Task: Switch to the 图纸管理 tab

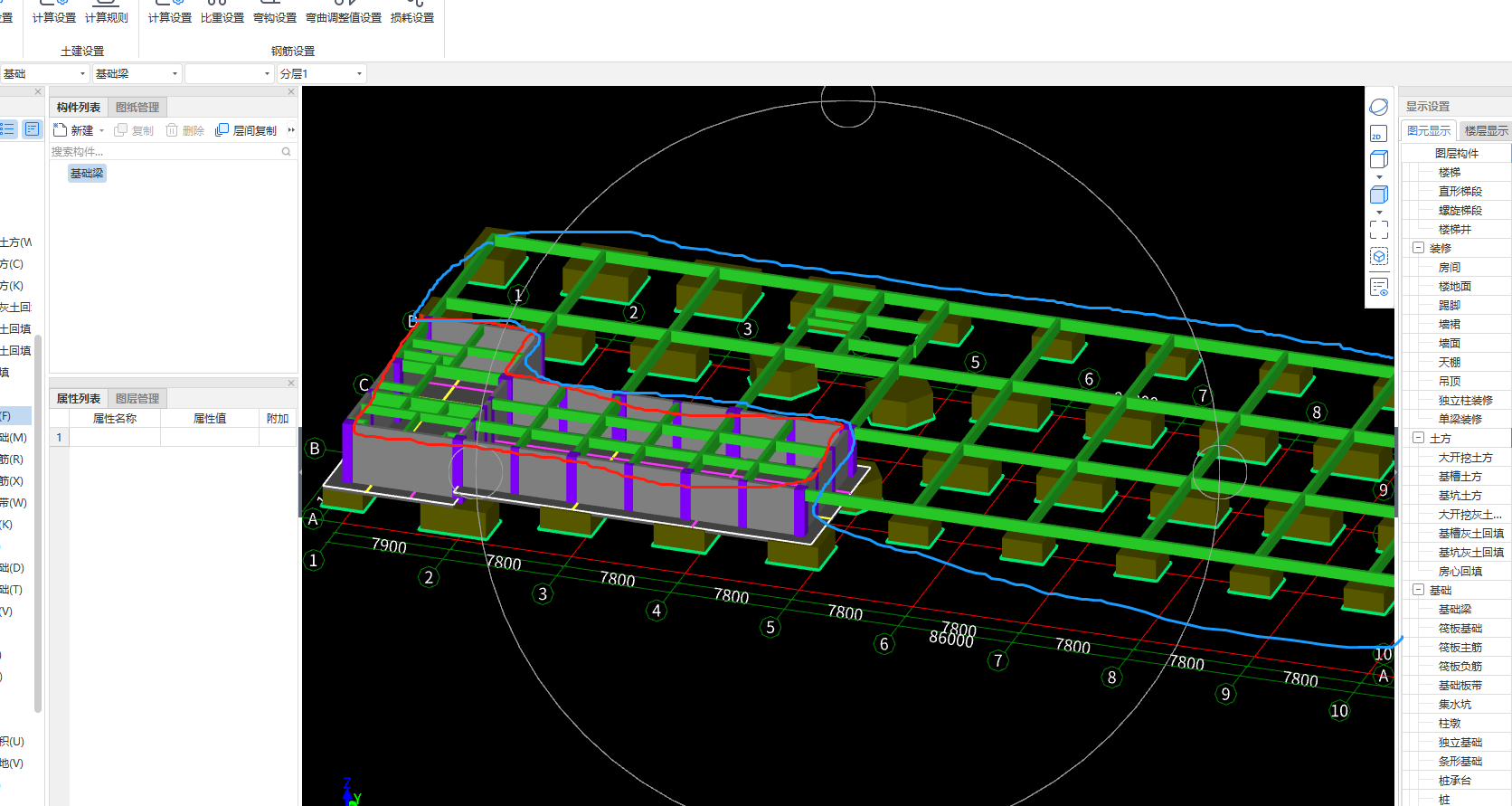Action: [x=137, y=107]
